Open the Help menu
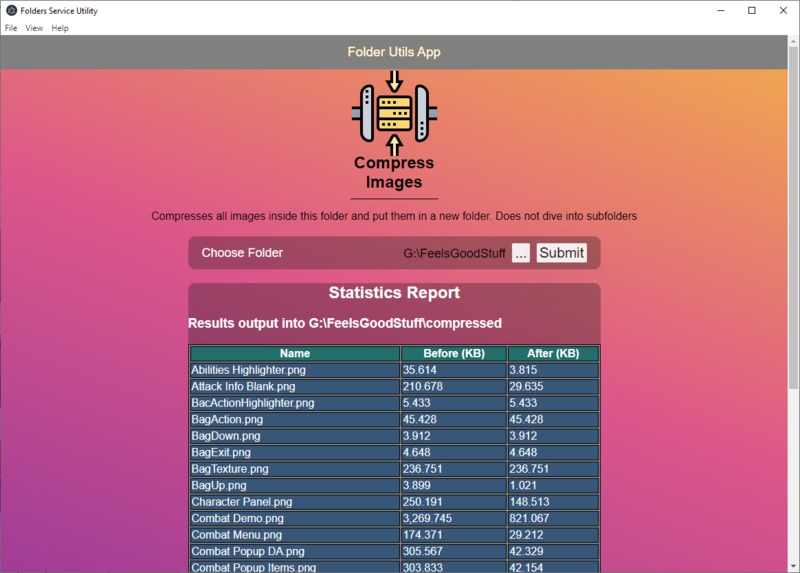The height and width of the screenshot is (573, 800). pos(60,28)
